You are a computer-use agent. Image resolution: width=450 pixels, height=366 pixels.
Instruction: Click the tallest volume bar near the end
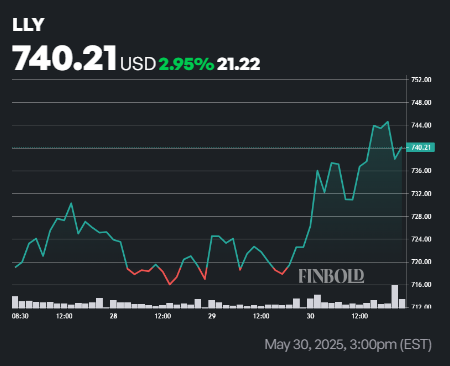tap(395, 296)
